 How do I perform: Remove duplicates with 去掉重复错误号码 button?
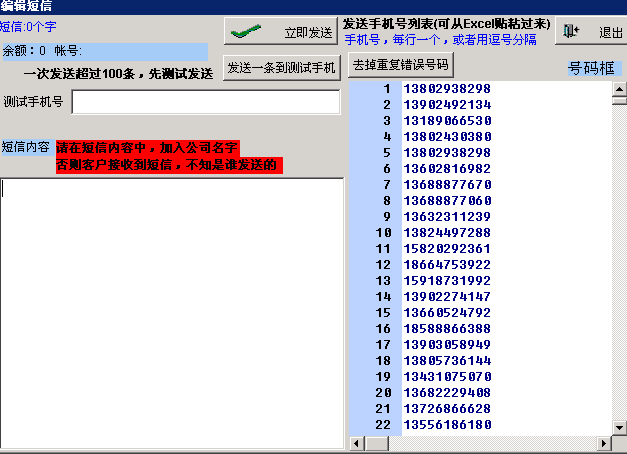(401, 66)
